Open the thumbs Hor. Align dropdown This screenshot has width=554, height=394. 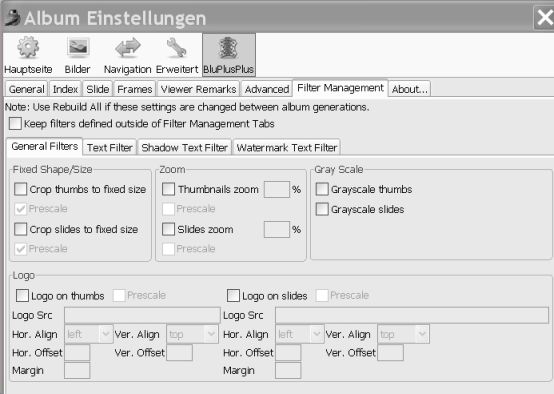pyautogui.click(x=89, y=334)
